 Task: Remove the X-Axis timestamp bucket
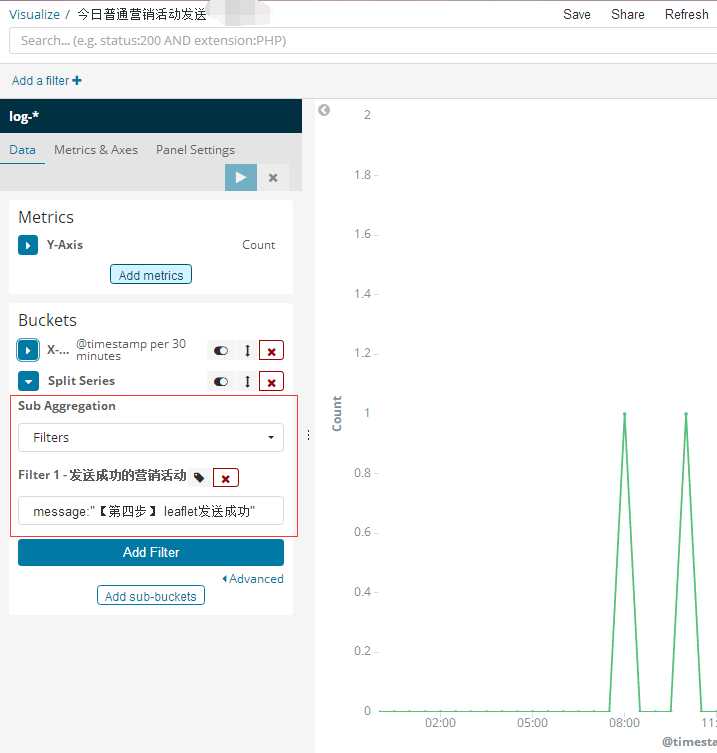[x=271, y=351]
